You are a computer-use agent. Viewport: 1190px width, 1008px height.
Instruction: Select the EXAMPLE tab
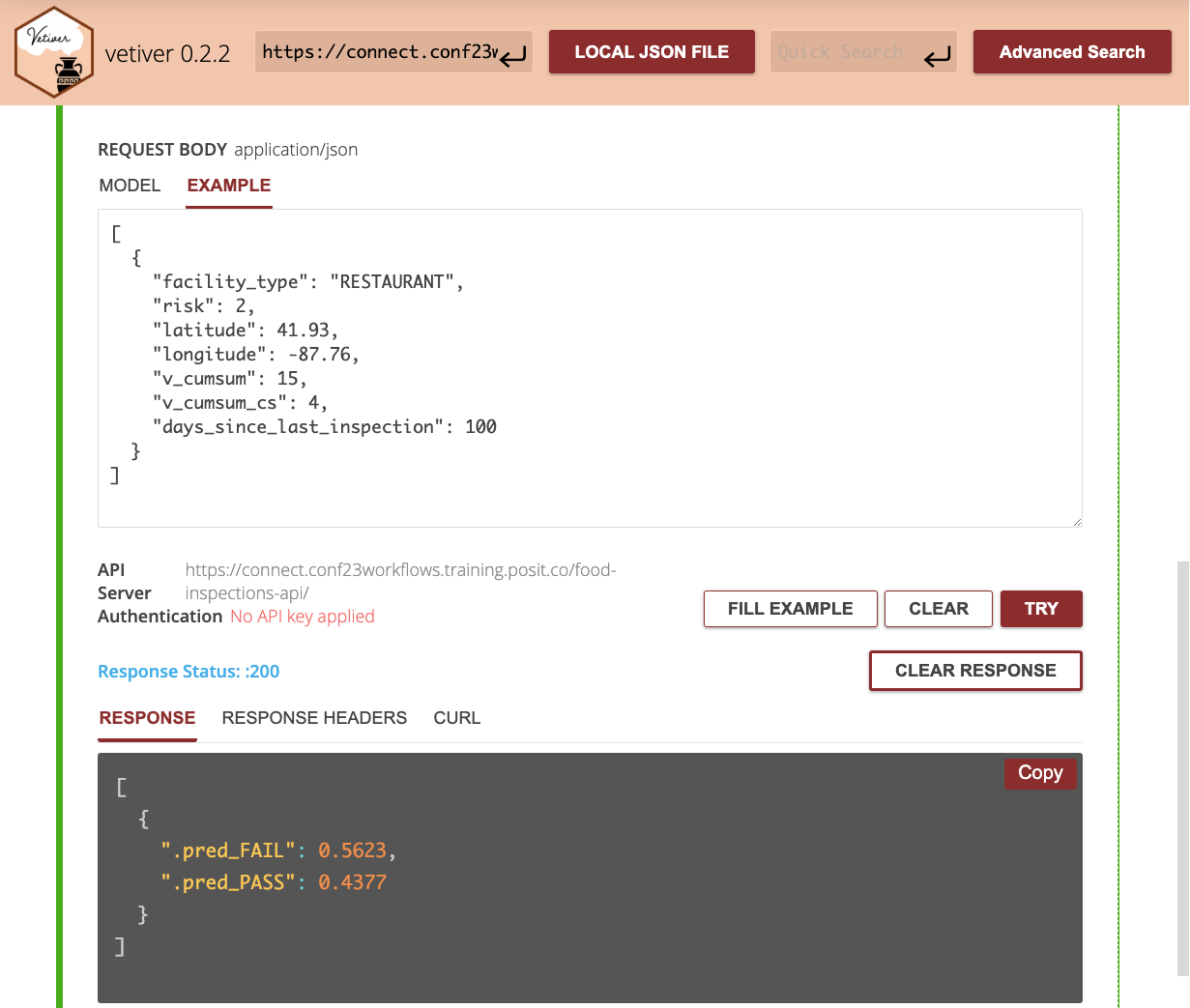229,186
